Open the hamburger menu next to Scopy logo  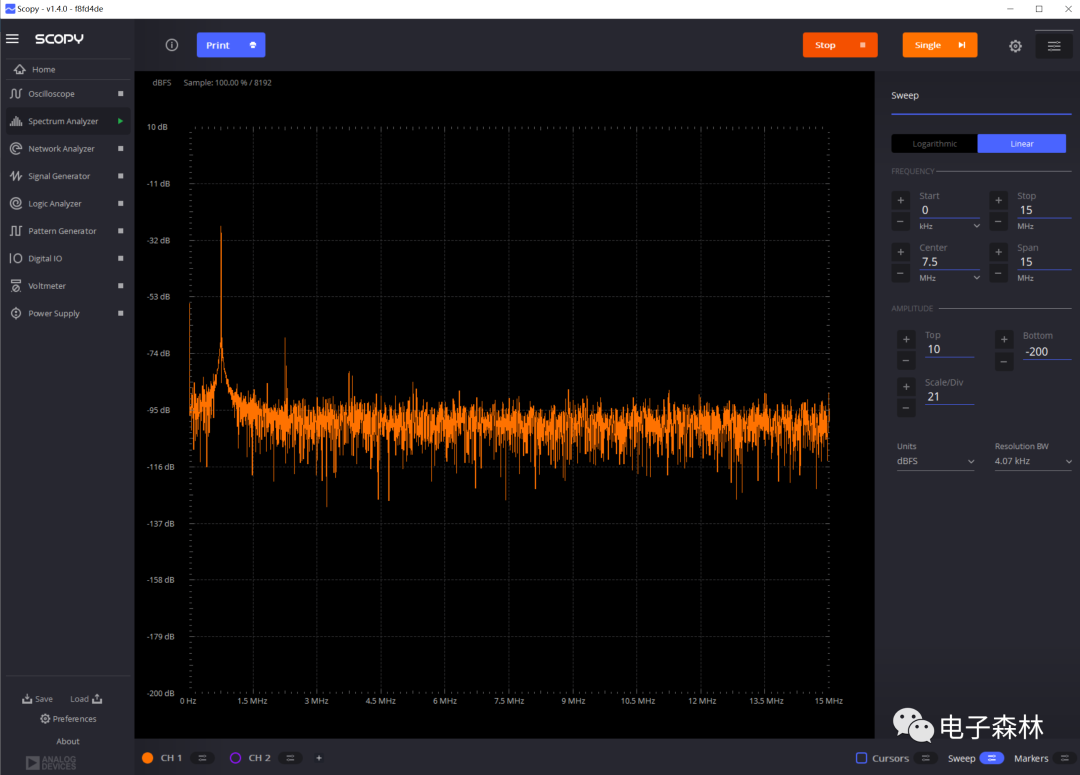pyautogui.click(x=12, y=39)
